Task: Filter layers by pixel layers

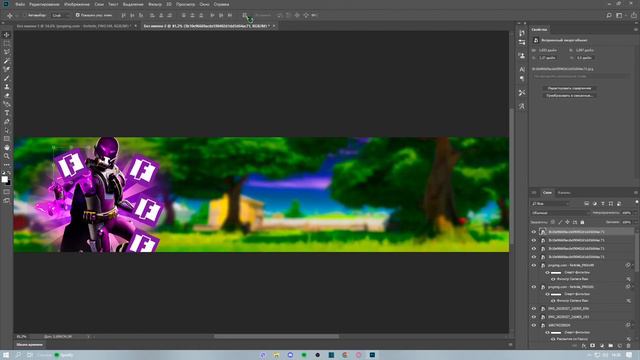Action: (x=587, y=203)
